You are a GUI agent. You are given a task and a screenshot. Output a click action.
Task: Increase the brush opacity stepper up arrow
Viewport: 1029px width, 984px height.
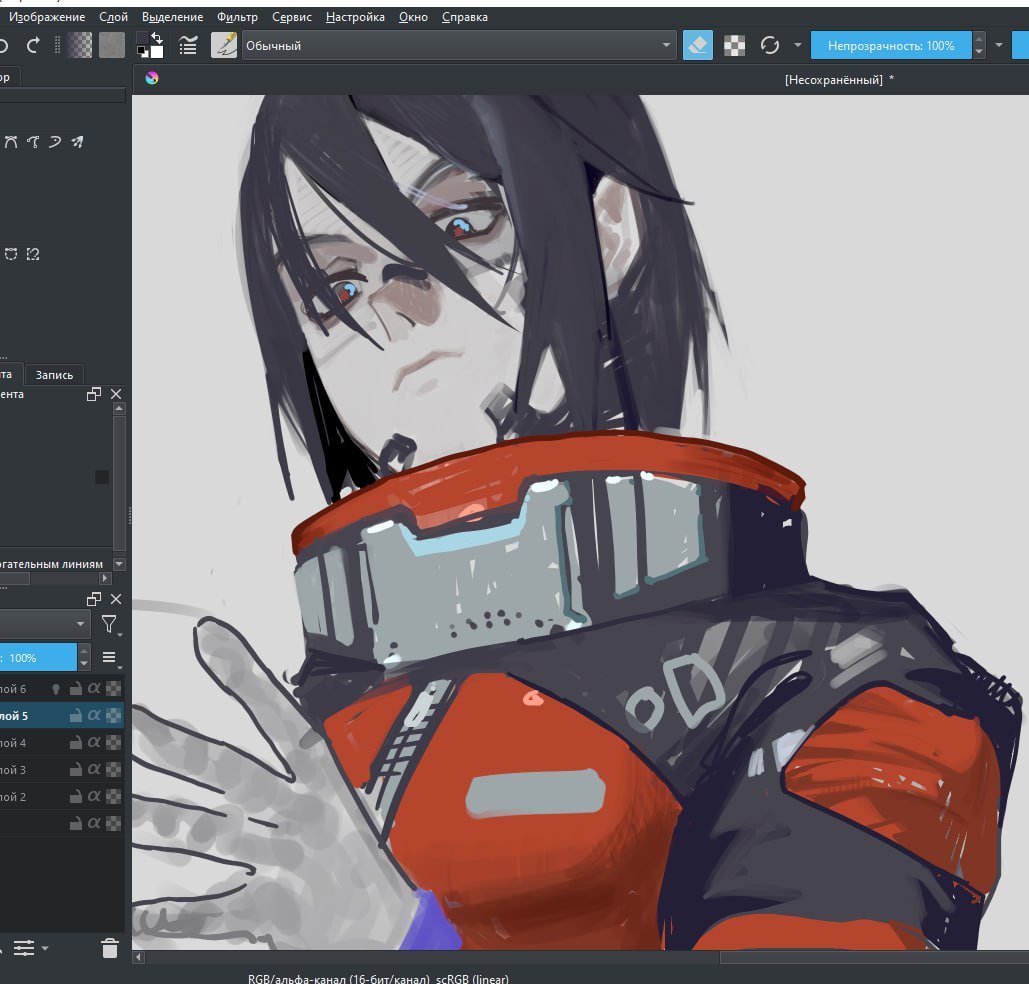coord(978,39)
